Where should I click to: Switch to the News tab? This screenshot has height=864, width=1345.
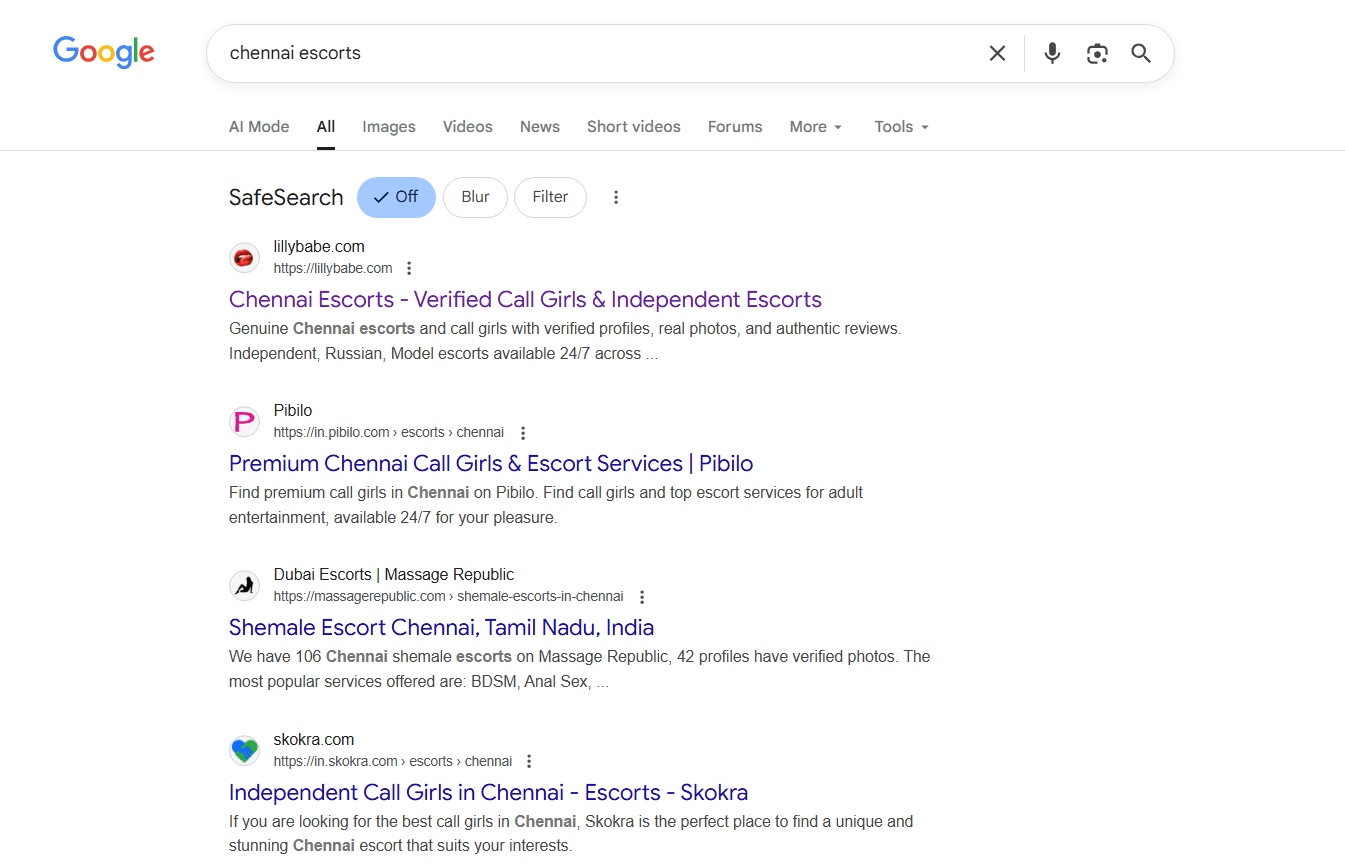pos(539,126)
